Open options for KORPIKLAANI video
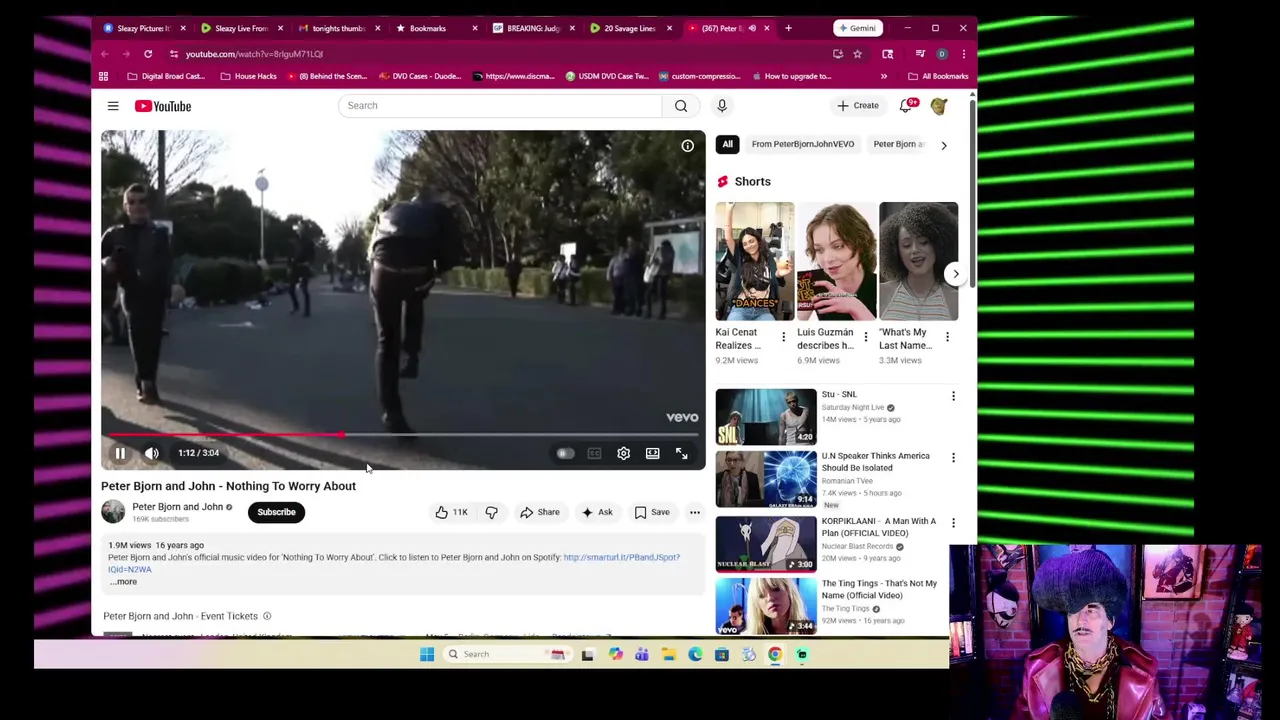1280x720 pixels. point(953,523)
